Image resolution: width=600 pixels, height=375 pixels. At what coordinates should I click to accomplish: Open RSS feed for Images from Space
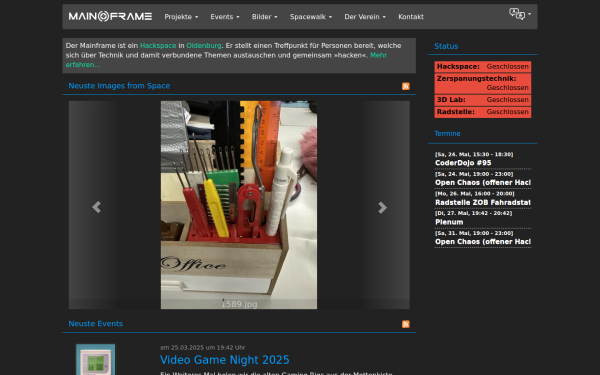406,86
